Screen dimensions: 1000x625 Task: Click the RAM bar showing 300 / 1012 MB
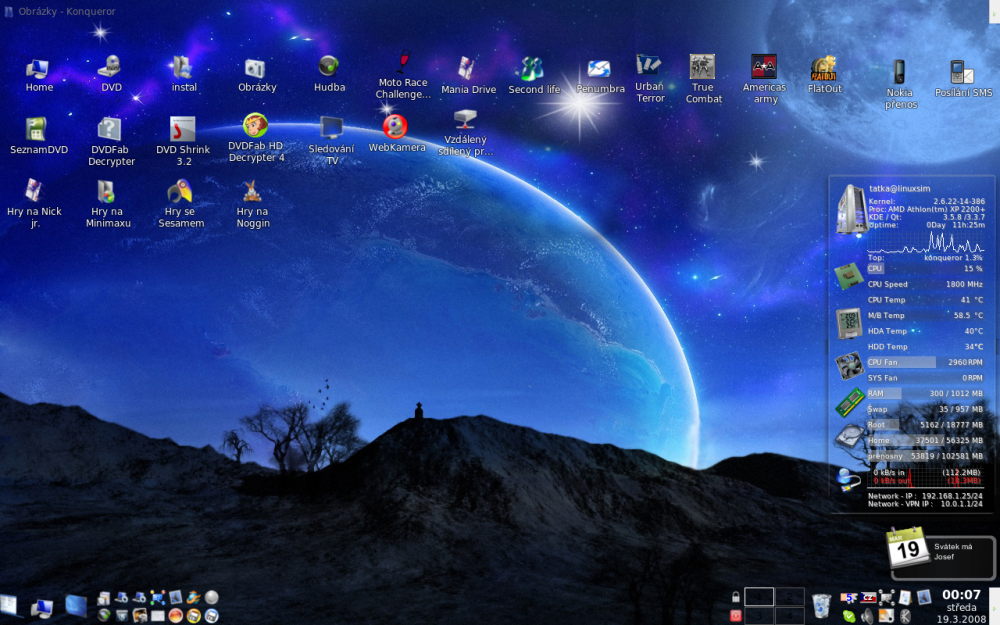click(925, 393)
